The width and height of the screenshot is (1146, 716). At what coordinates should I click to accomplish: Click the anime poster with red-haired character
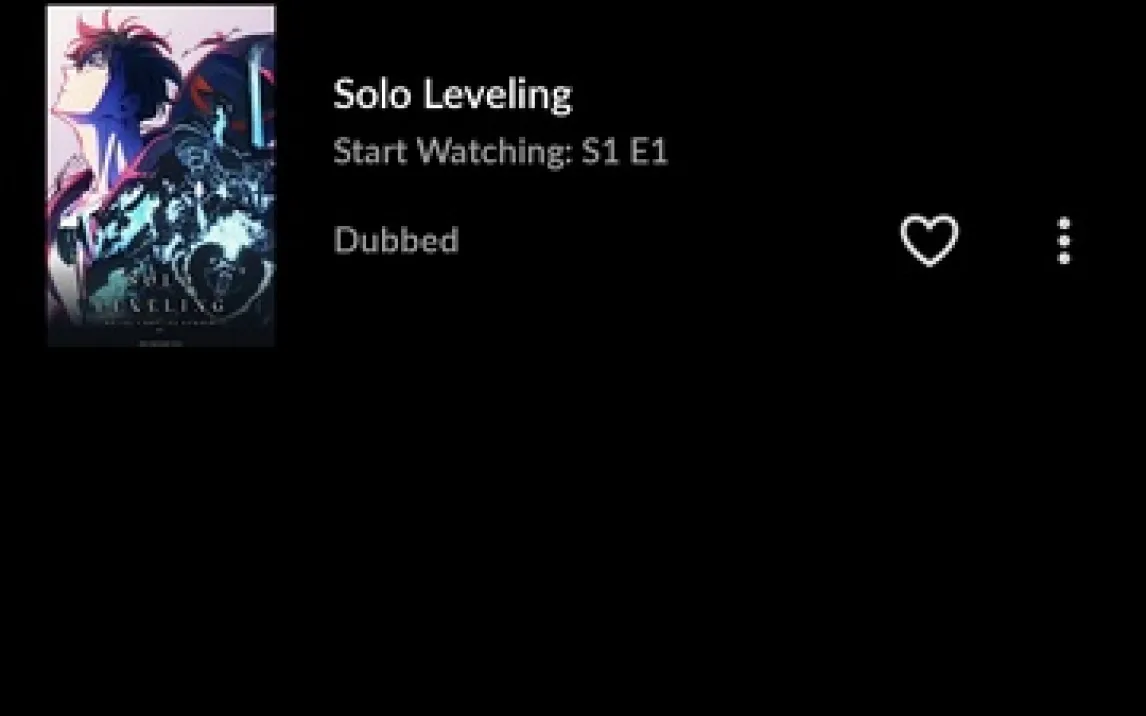click(x=161, y=175)
